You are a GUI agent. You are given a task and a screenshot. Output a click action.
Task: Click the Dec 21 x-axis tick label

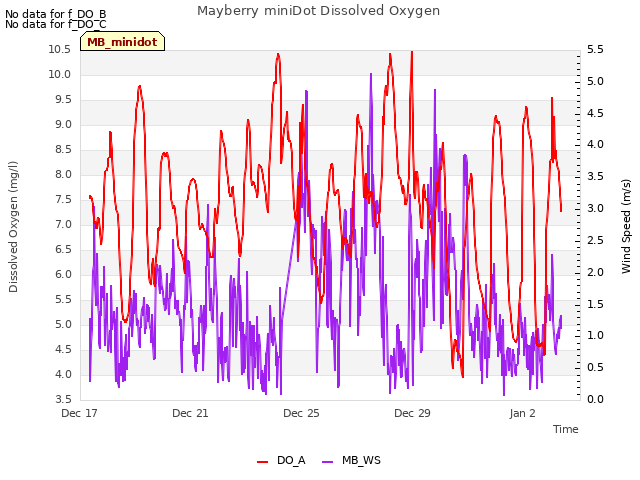click(x=190, y=413)
